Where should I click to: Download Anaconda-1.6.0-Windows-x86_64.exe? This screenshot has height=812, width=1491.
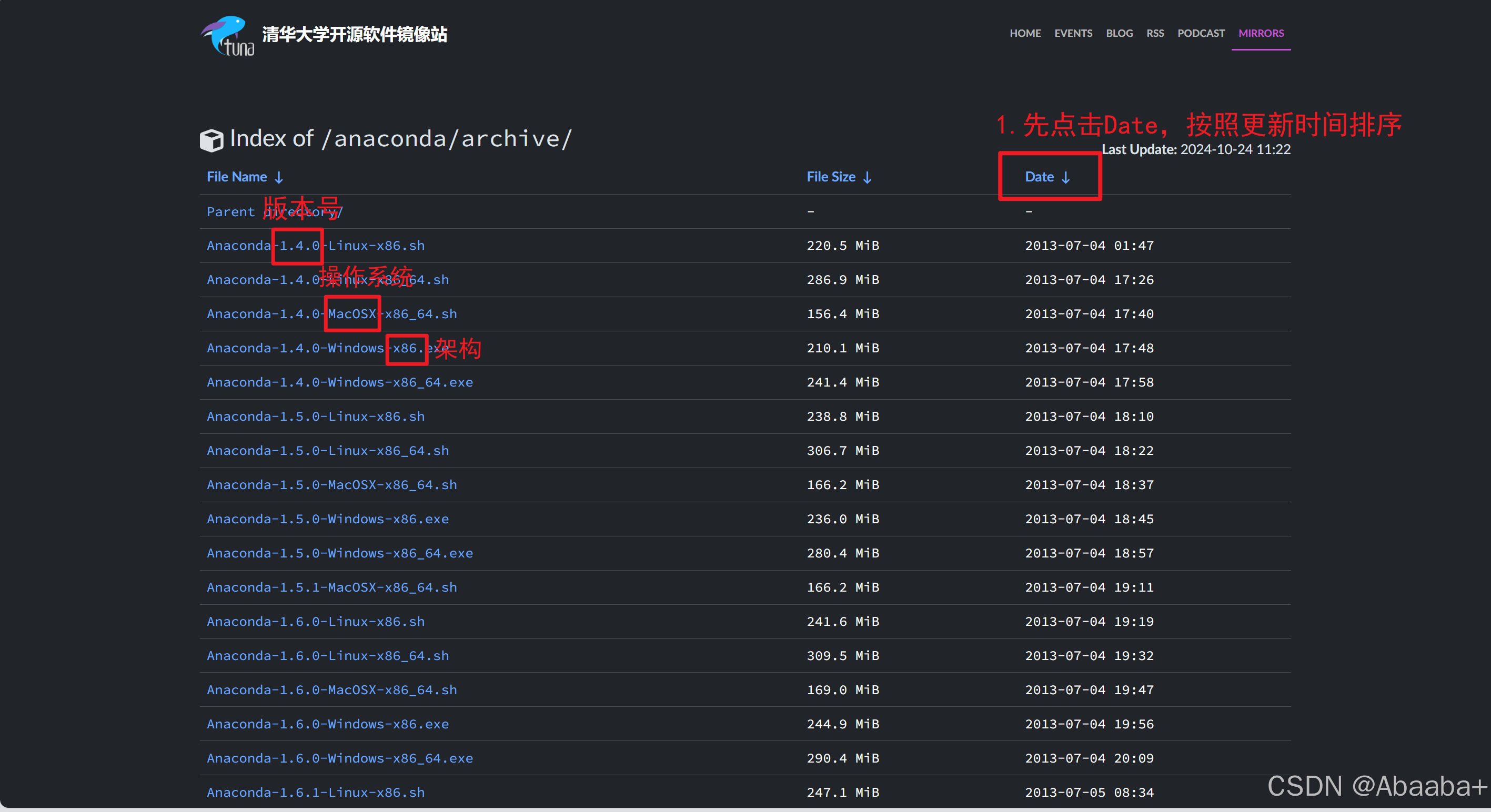pyautogui.click(x=340, y=758)
